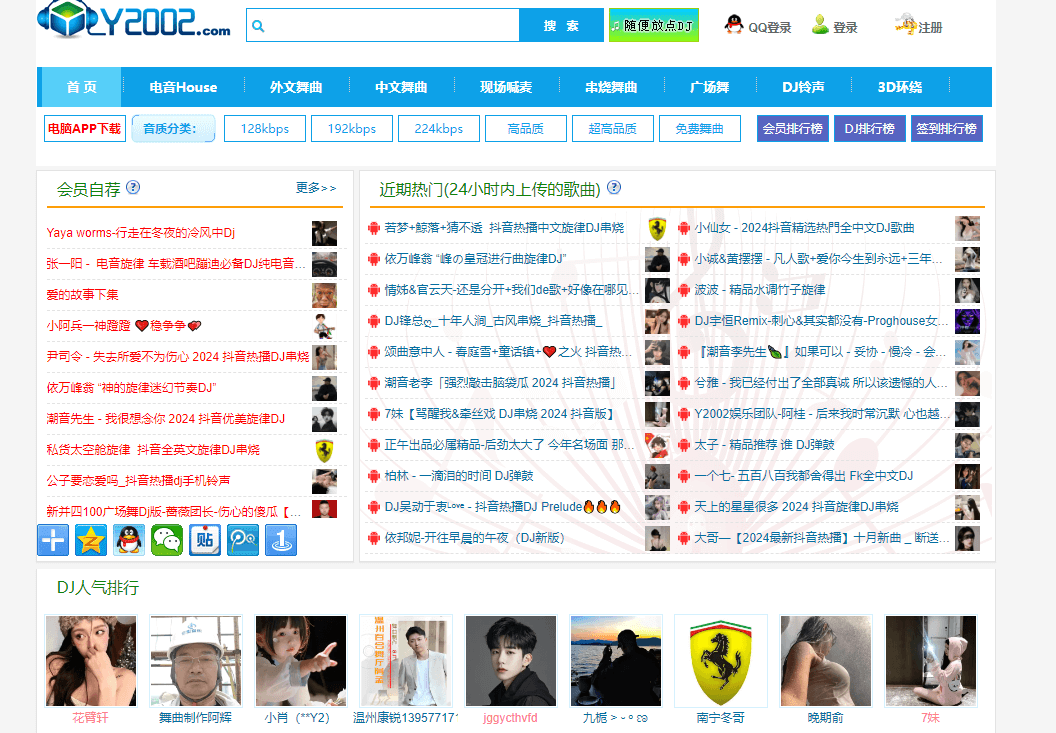Click red icon before 依万峰翁 峰の皇冠 track
Image resolution: width=1056 pixels, height=733 pixels.
click(x=374, y=259)
